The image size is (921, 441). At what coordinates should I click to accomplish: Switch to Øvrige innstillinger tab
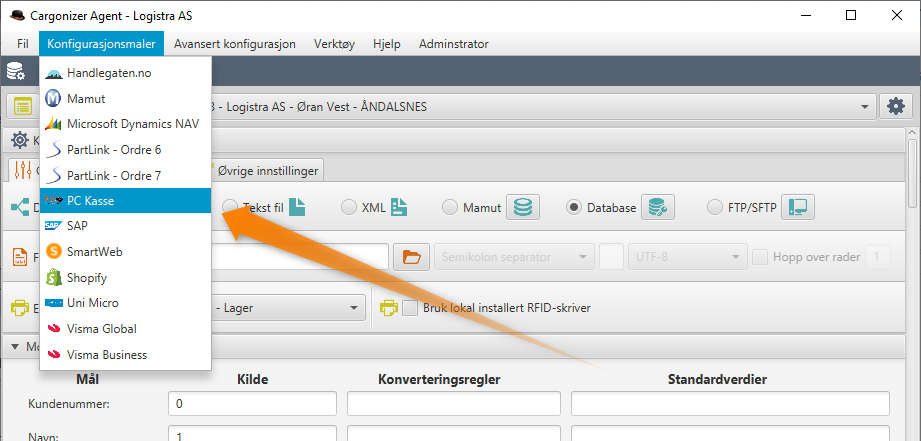coord(267,171)
